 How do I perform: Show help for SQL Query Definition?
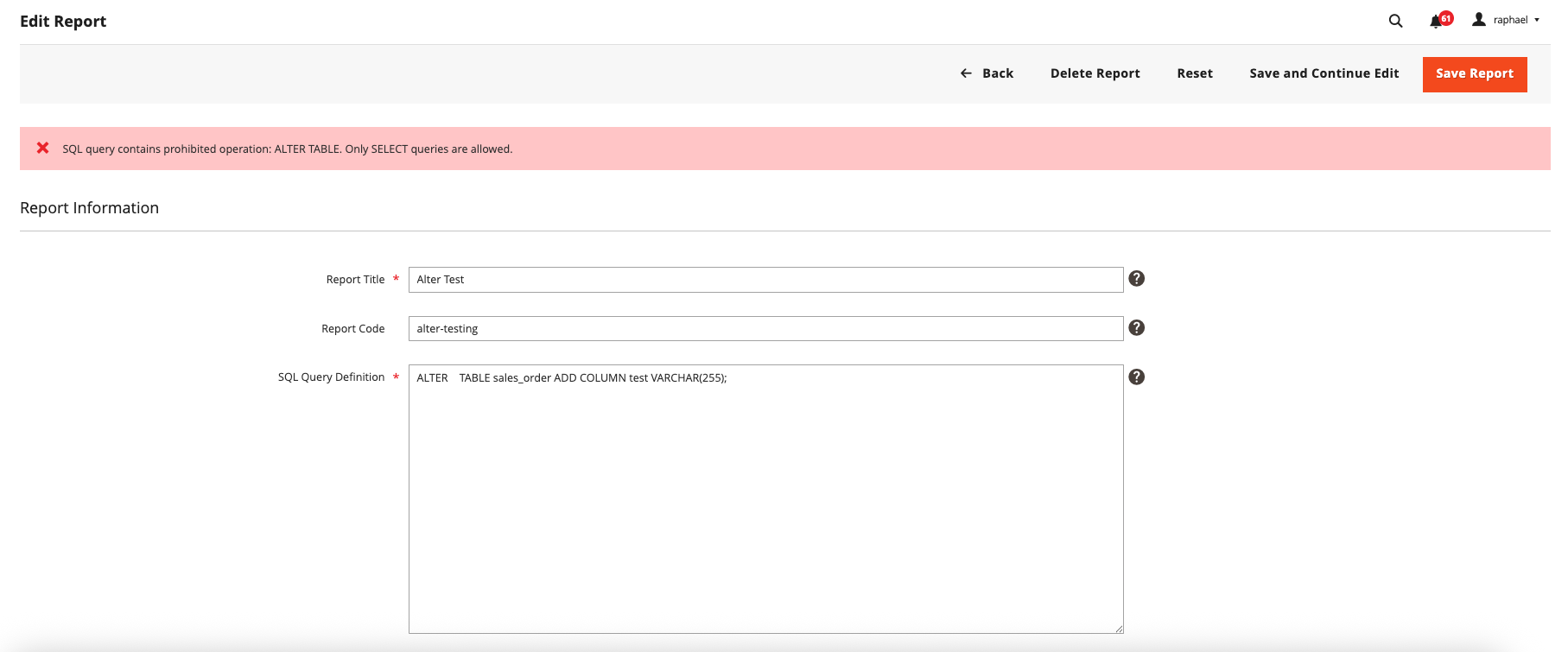tap(1137, 377)
